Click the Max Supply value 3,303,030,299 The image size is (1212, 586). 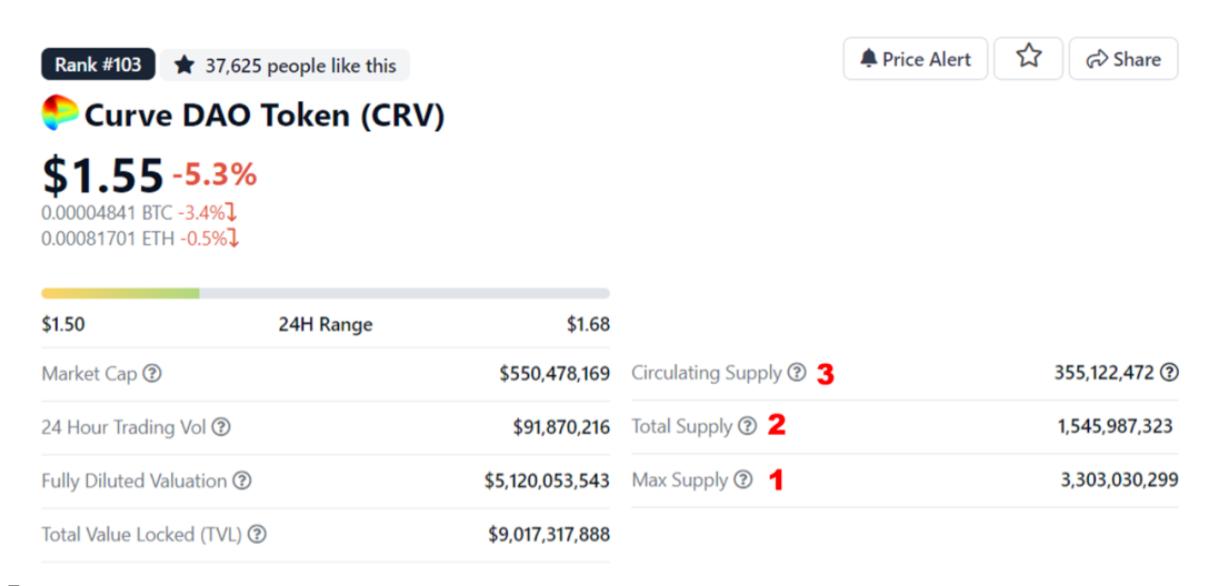click(1119, 480)
